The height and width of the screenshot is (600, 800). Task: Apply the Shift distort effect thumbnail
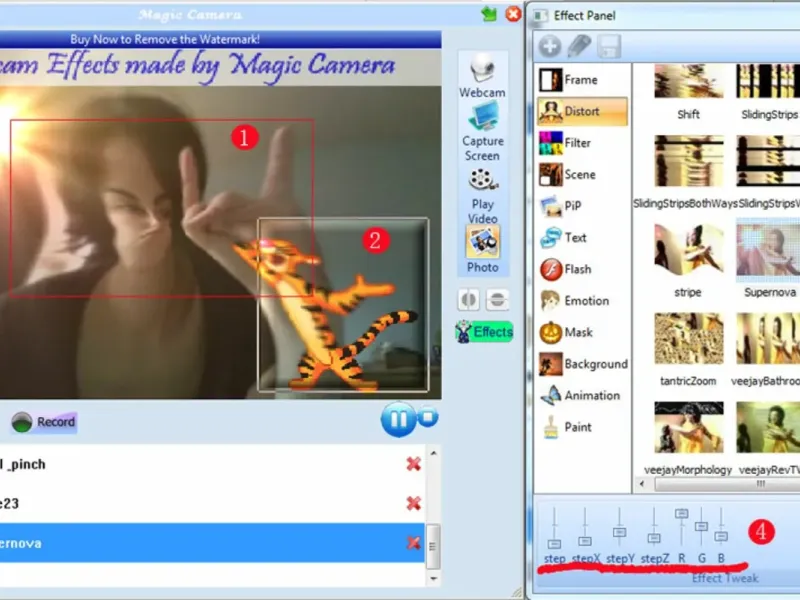pos(689,81)
